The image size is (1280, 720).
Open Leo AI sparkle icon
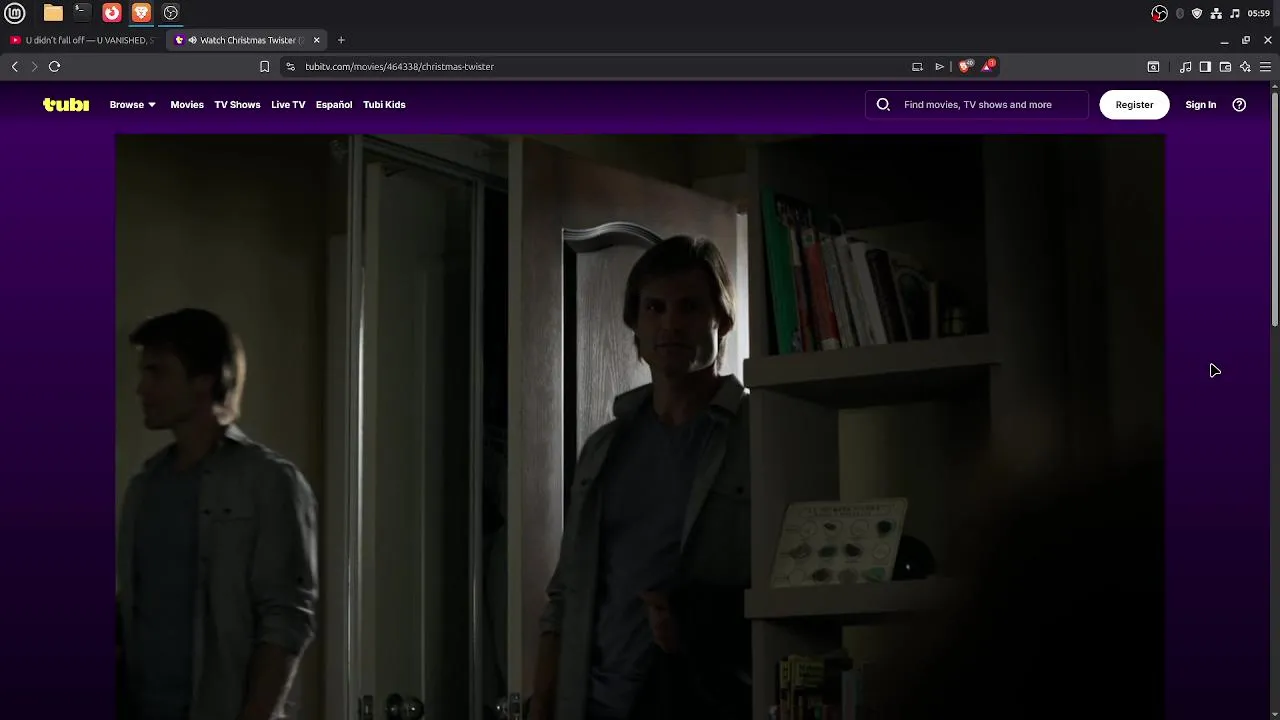1245,66
